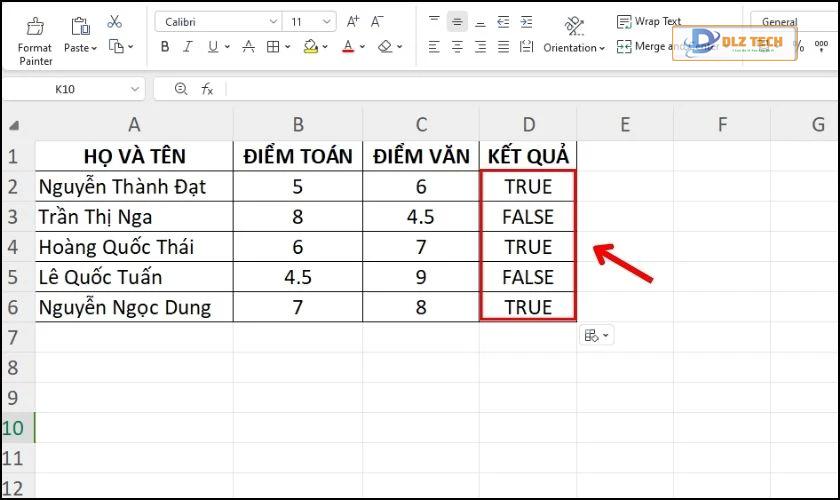Click the eraser Clear icon
Image resolution: width=840 pixels, height=500 pixels.
pos(385,47)
